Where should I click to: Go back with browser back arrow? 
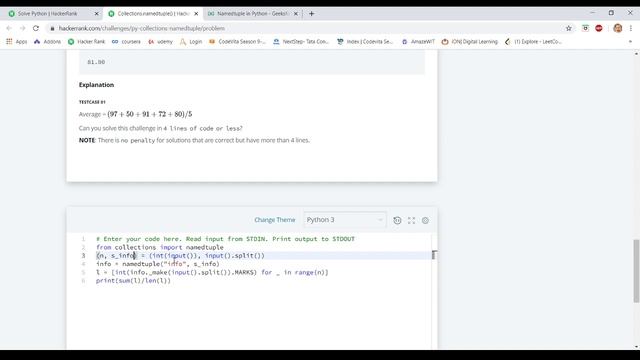click(9, 28)
